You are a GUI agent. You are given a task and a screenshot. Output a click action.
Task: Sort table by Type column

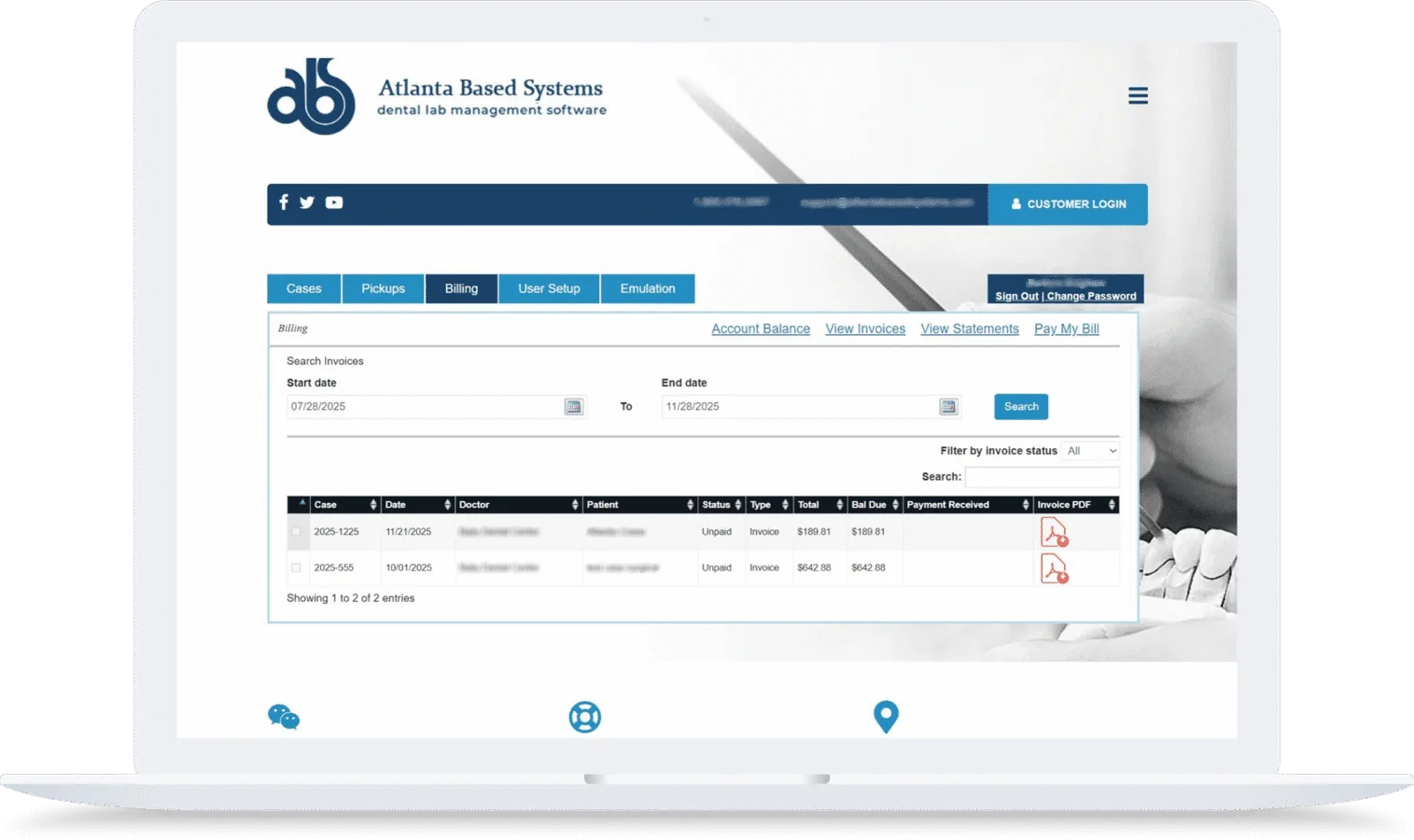(769, 505)
